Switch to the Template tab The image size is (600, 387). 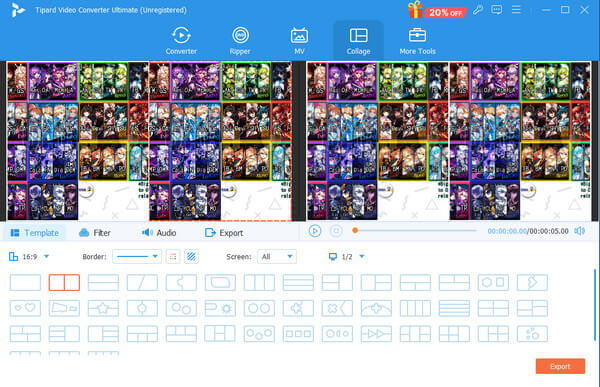(x=34, y=233)
